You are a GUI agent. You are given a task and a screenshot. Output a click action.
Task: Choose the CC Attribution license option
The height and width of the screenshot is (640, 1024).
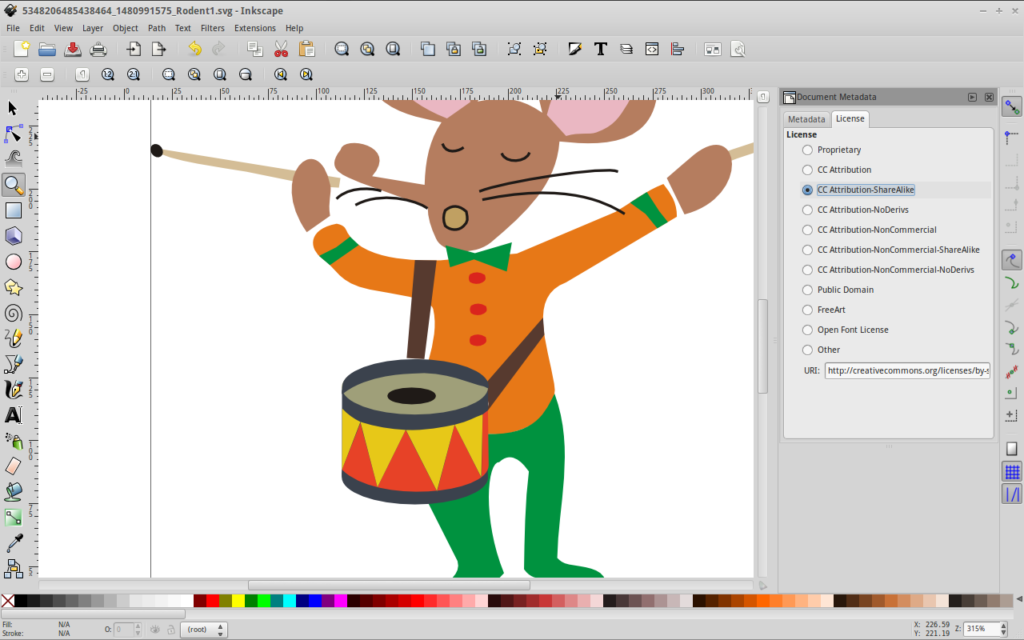tap(807, 169)
